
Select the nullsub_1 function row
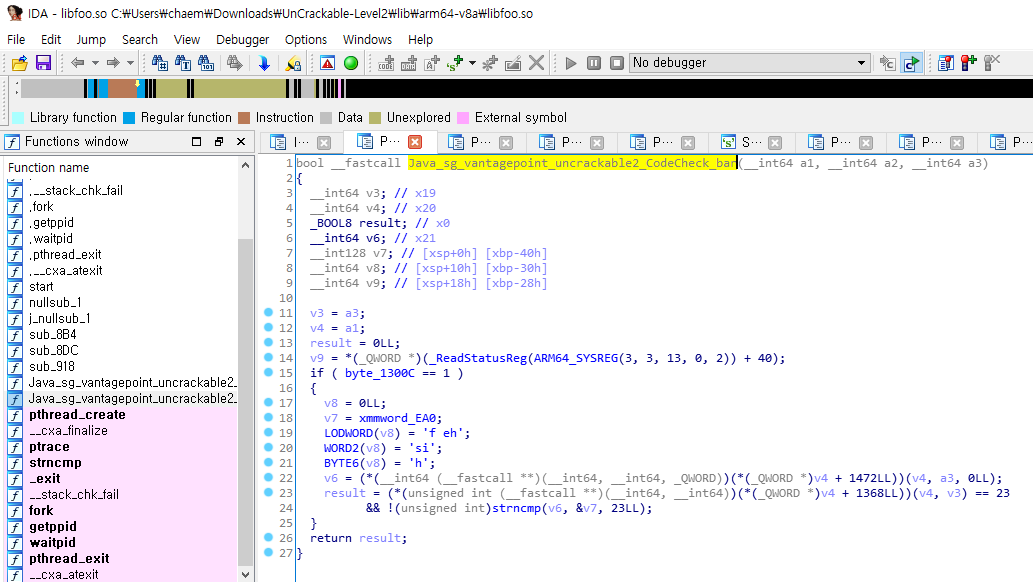click(x=121, y=303)
